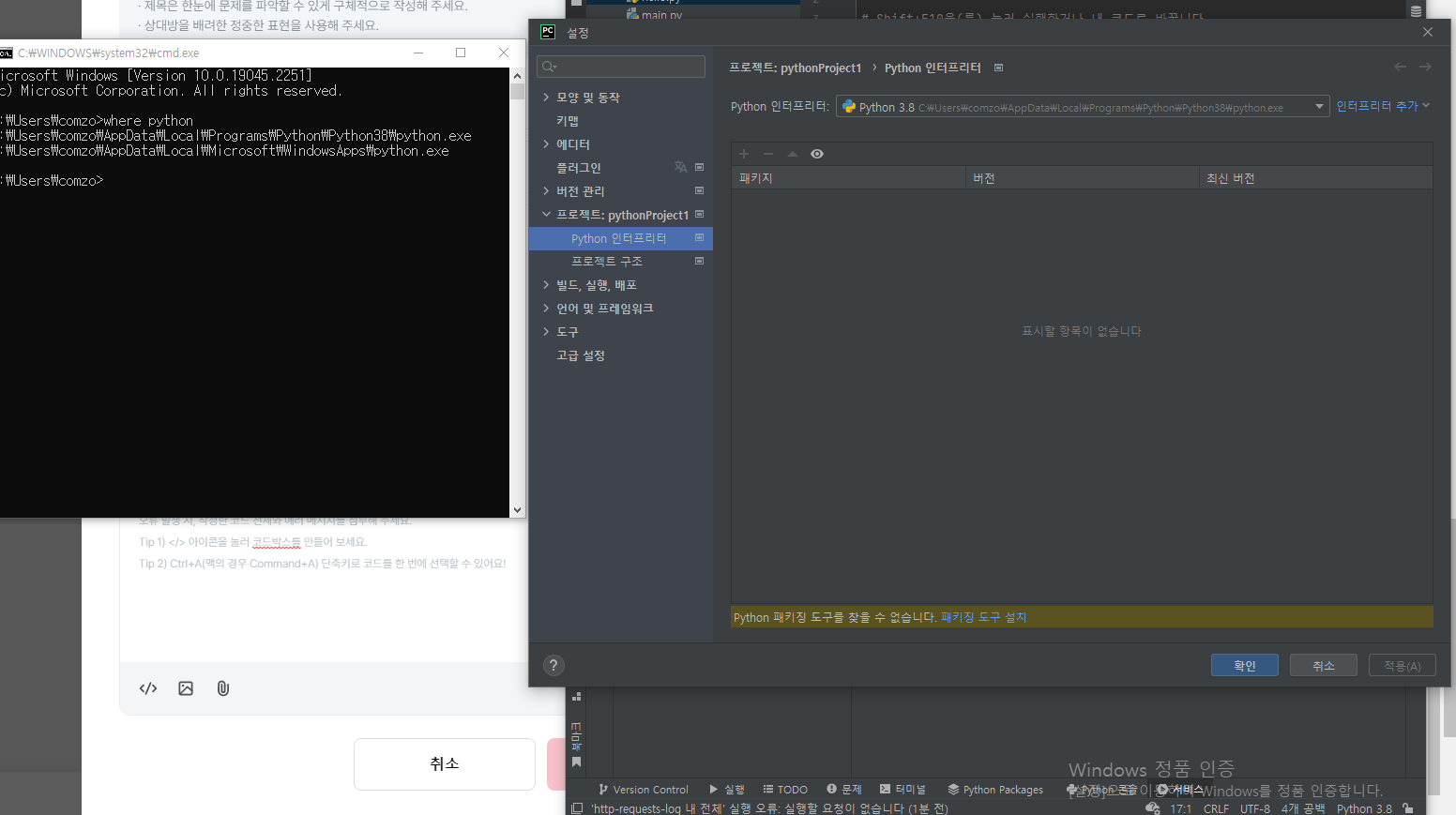The width and height of the screenshot is (1456, 815).
Task: Select 프로젝트 구조 in settings tree
Action: (x=607, y=262)
